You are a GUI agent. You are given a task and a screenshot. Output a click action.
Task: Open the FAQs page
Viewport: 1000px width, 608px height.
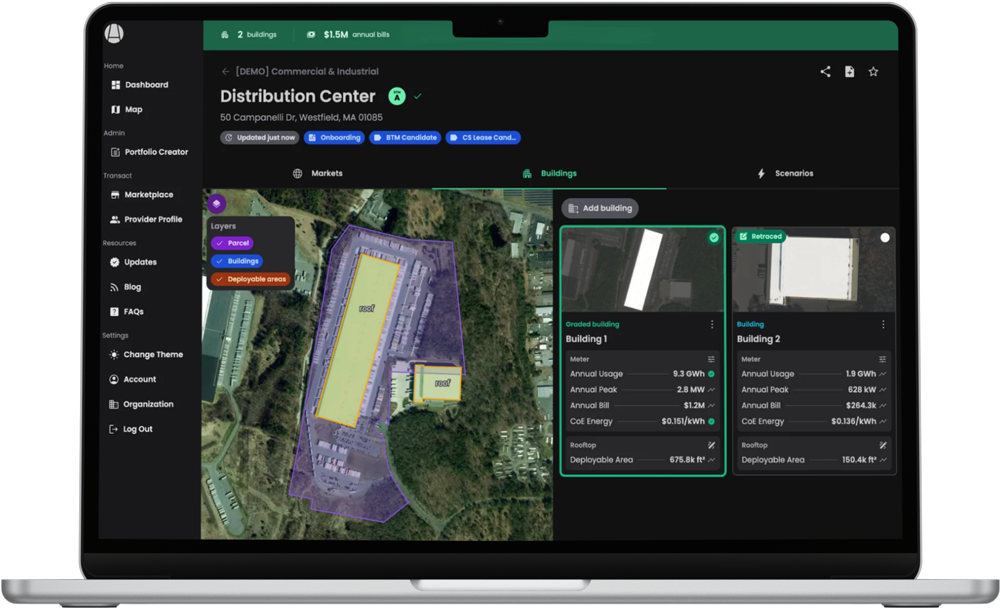[x=126, y=312]
